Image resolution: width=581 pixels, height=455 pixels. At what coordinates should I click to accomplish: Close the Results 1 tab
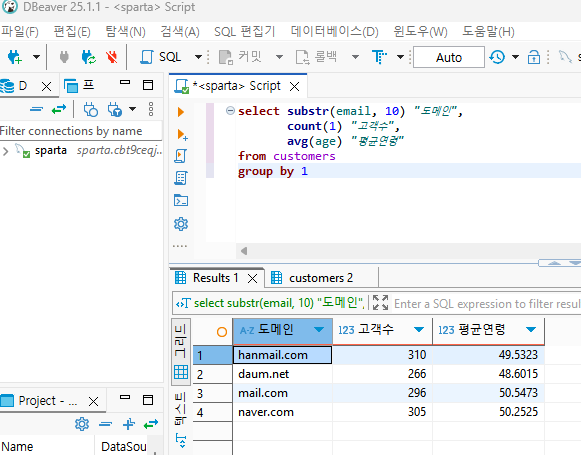tap(252, 279)
